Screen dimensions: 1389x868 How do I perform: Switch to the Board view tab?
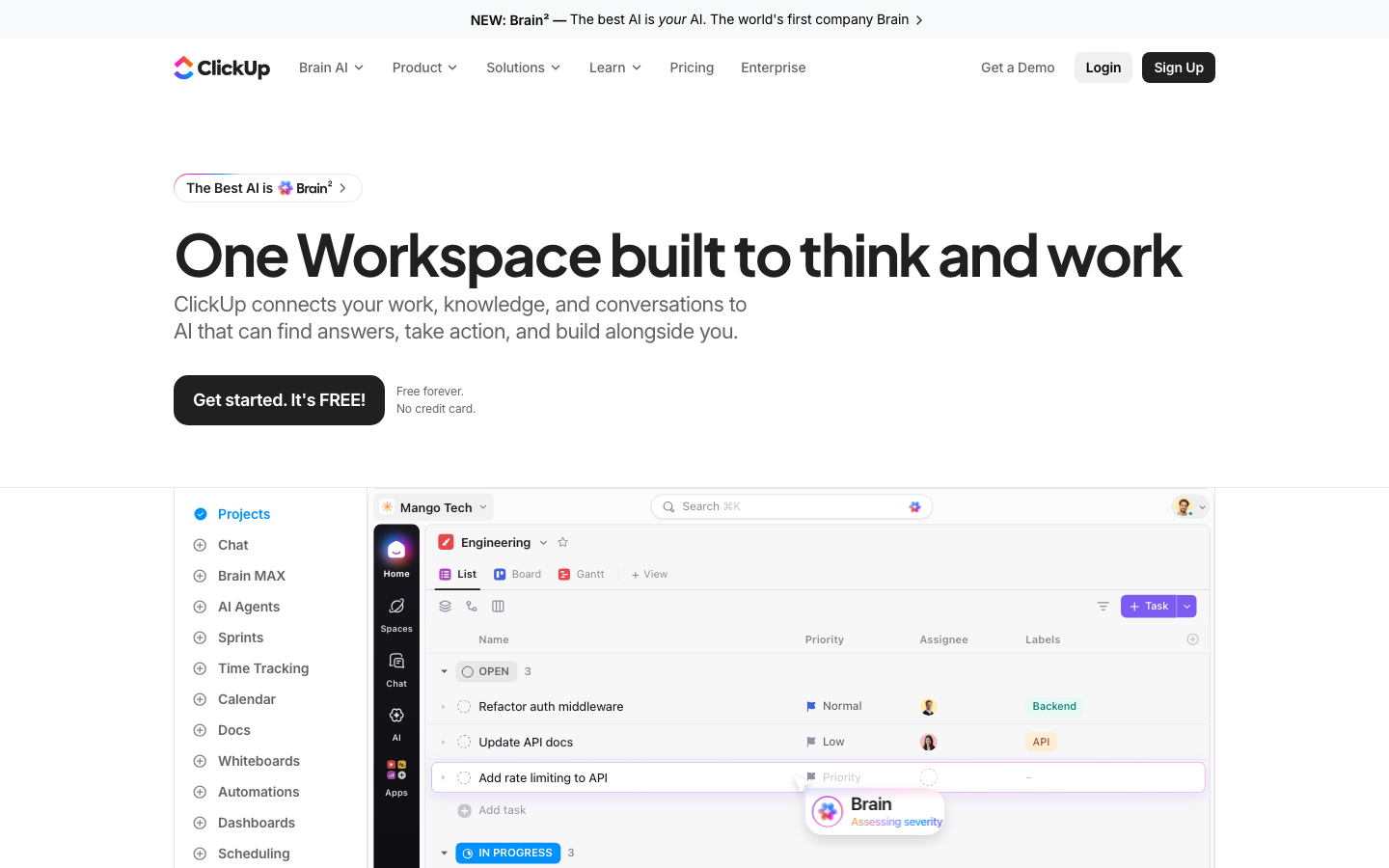(x=518, y=574)
